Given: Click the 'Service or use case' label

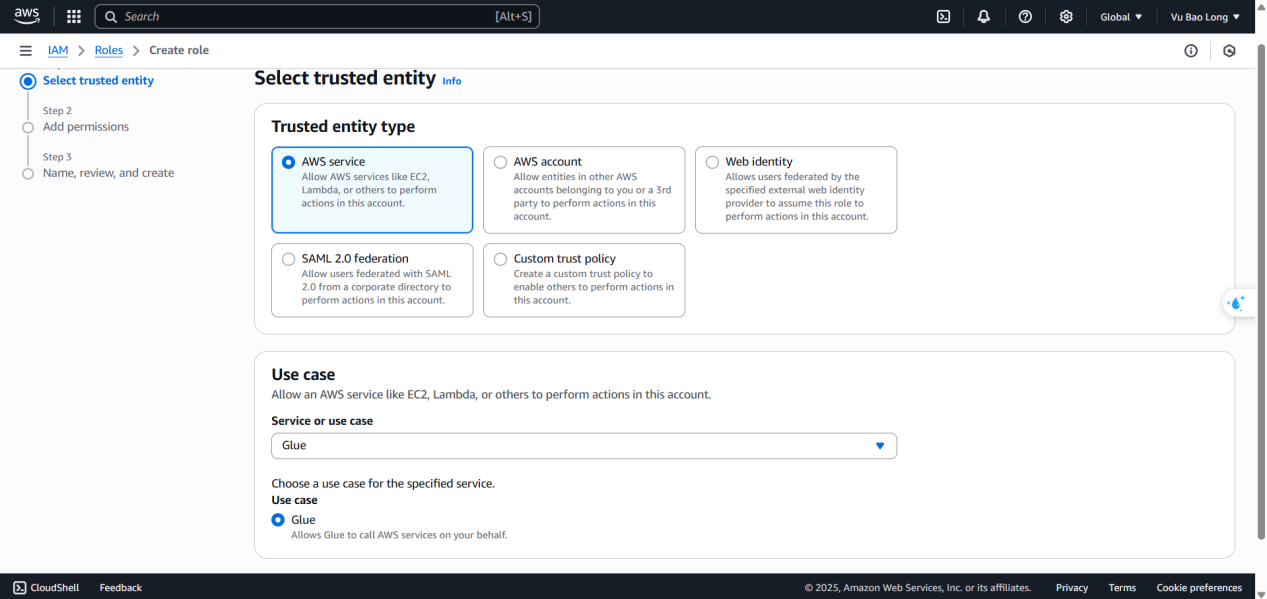Looking at the screenshot, I should [x=322, y=421].
